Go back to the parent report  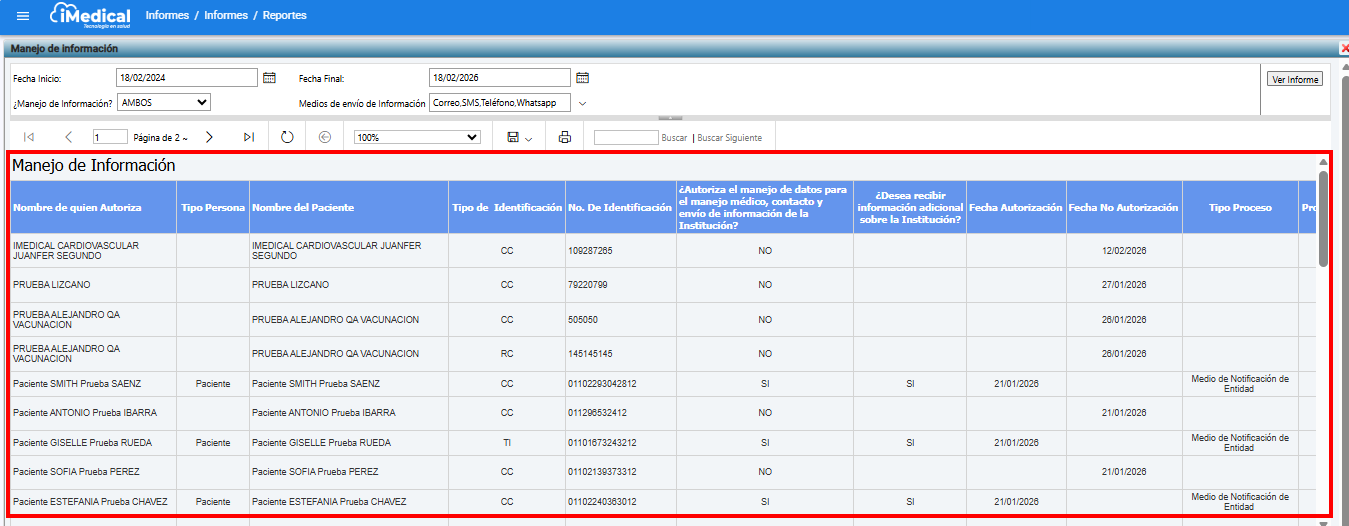(325, 137)
